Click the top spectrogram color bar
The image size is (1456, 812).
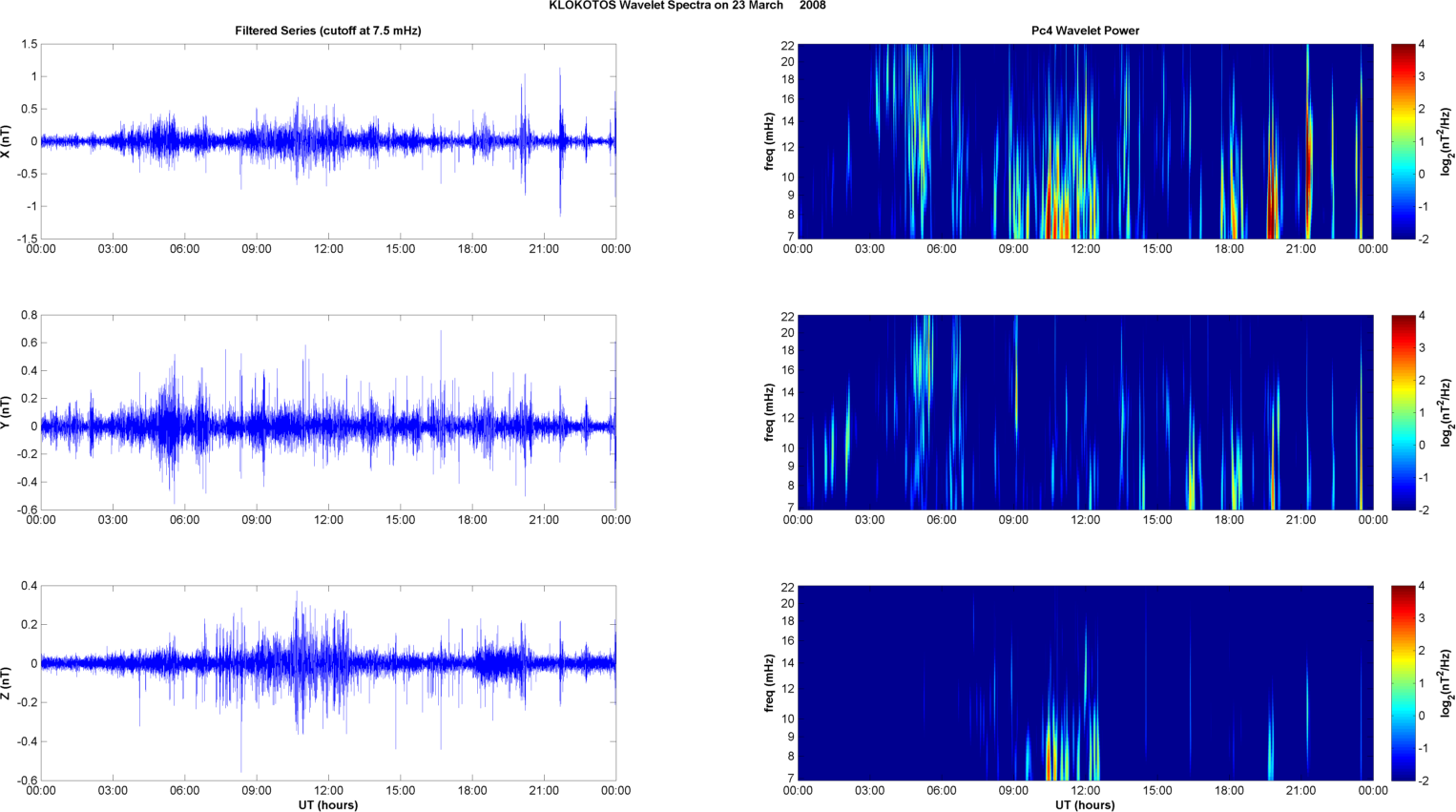pyautogui.click(x=1403, y=141)
